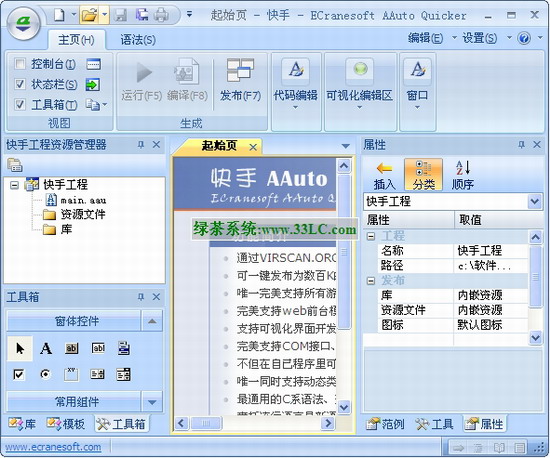Select the button control in toolbox

pos(72,348)
